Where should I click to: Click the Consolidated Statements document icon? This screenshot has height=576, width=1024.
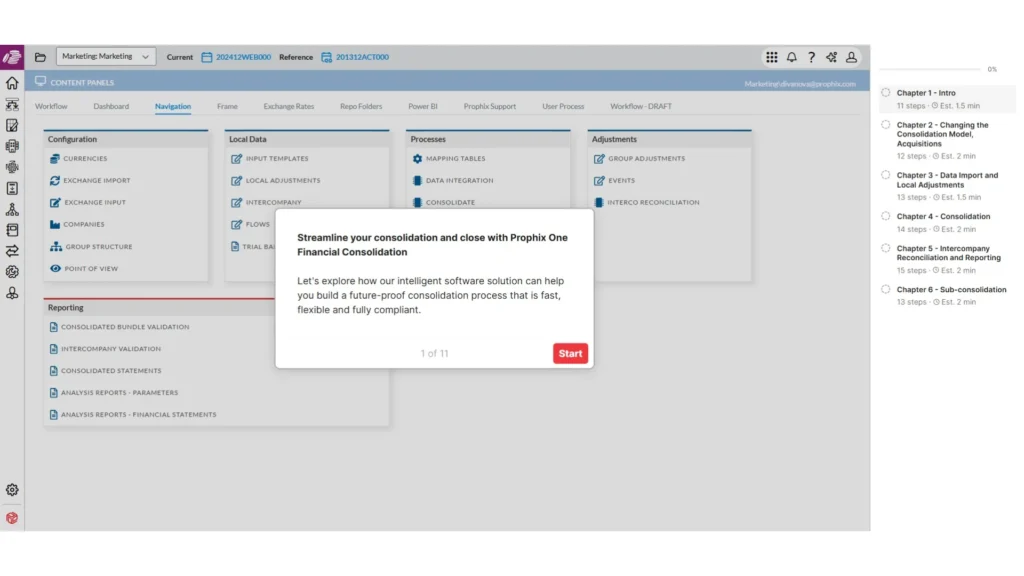click(54, 370)
